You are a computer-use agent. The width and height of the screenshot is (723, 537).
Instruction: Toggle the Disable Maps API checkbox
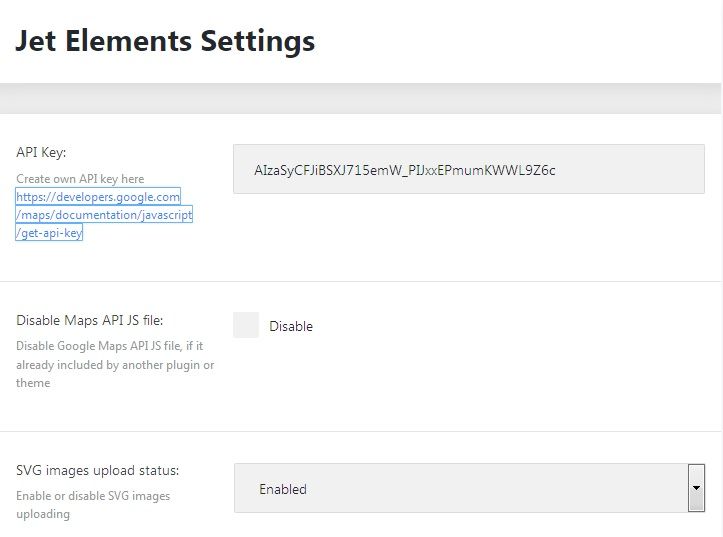click(x=246, y=325)
